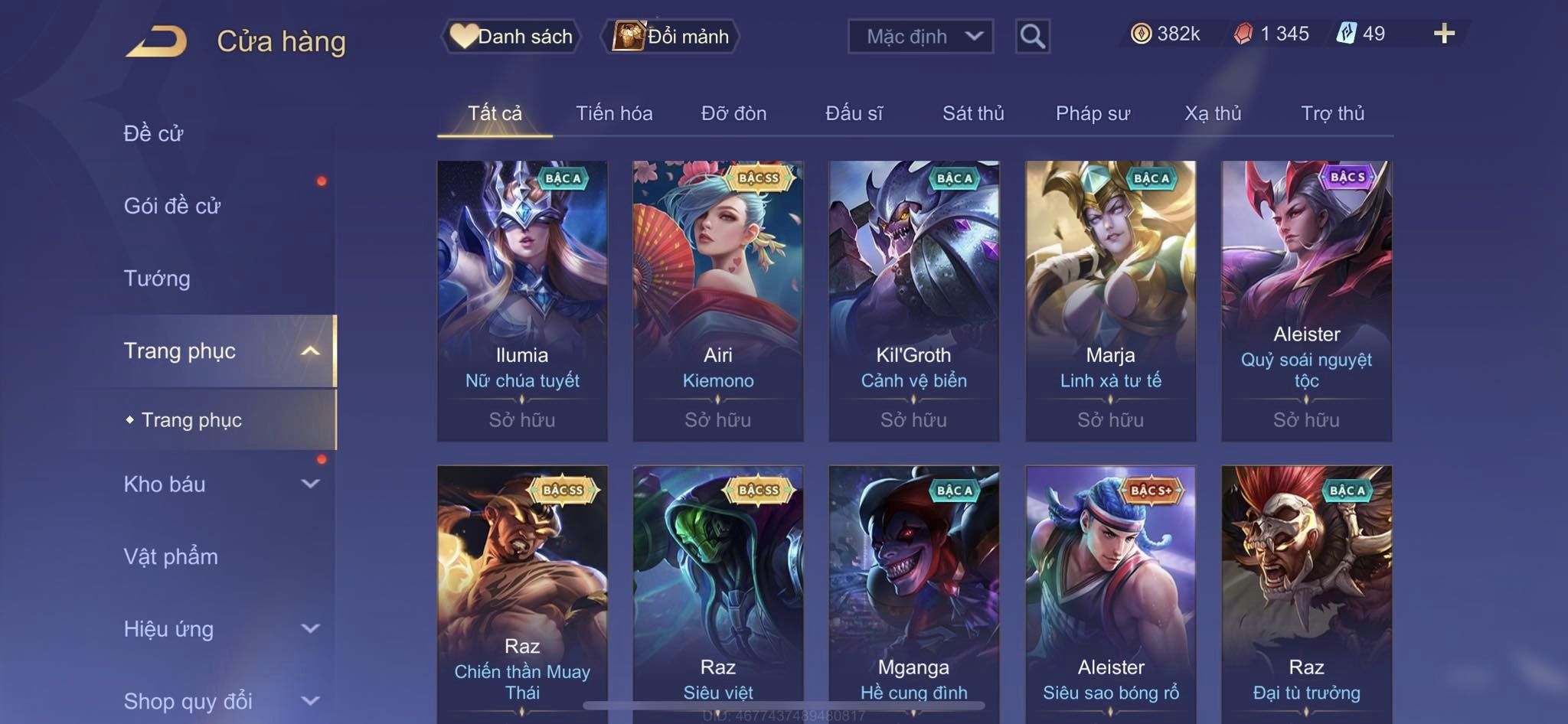Switch to the Pháp sư tab
This screenshot has width=1568, height=724.
coord(1093,113)
